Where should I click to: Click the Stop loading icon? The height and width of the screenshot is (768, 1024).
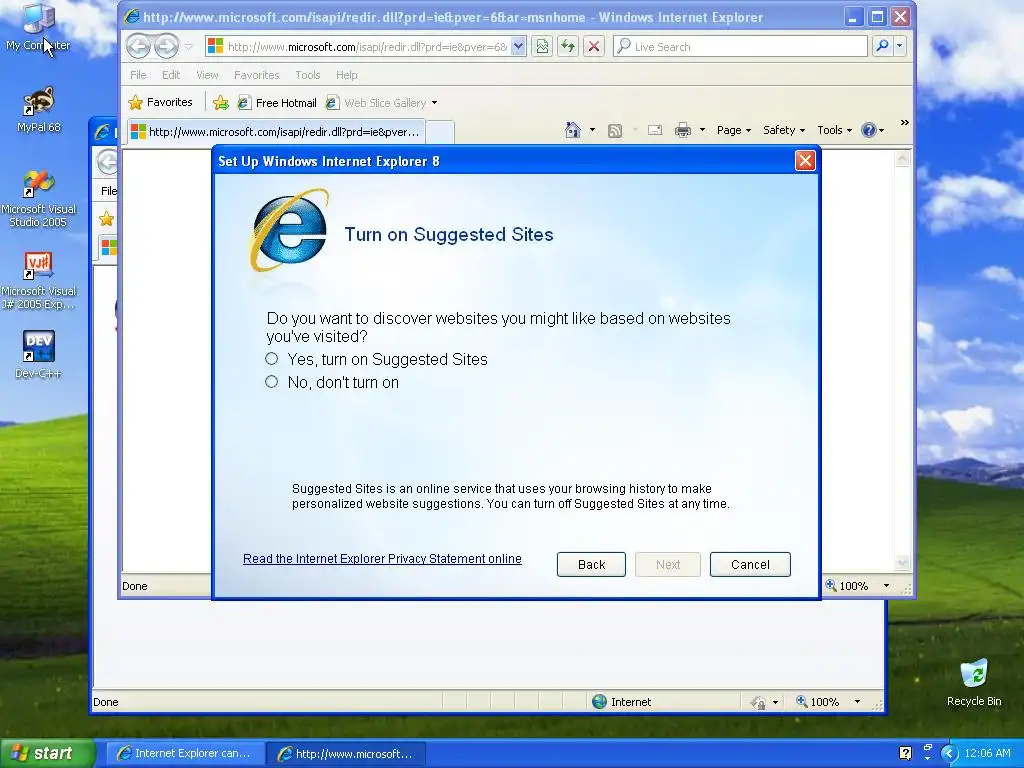594,46
